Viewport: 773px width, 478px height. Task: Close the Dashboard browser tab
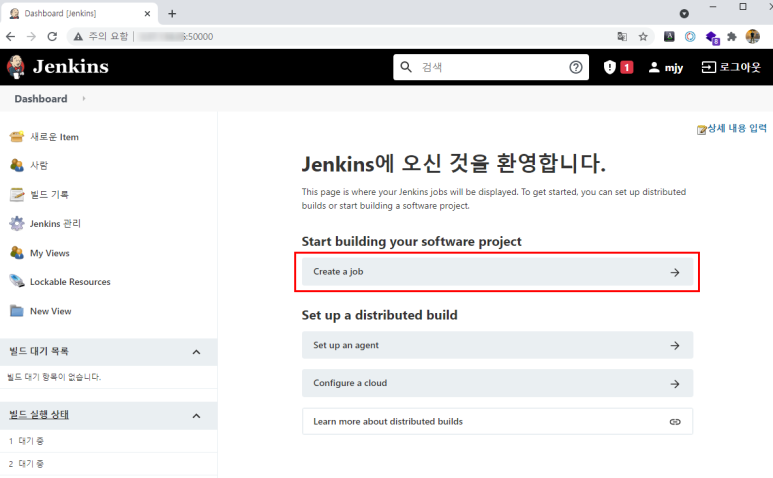(147, 14)
